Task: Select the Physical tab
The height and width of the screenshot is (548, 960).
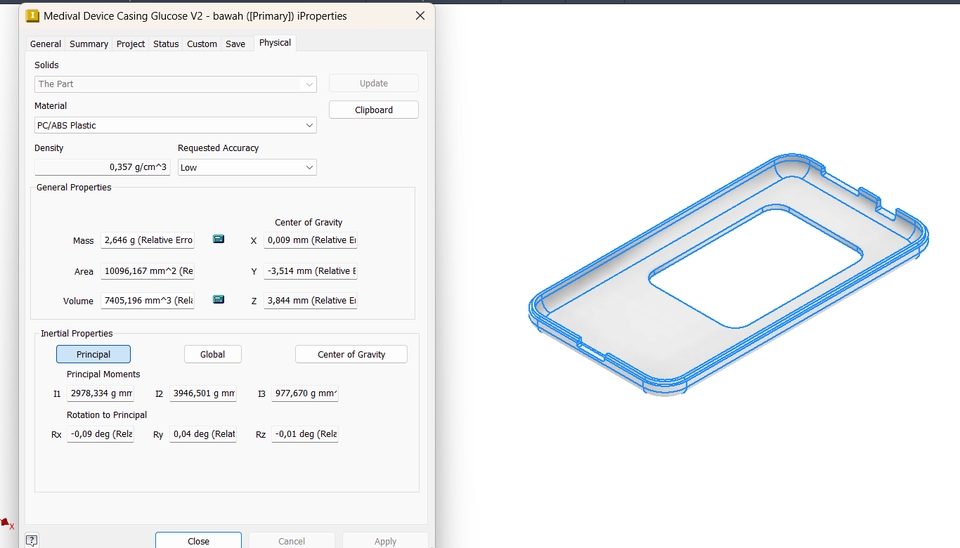Action: (275, 43)
